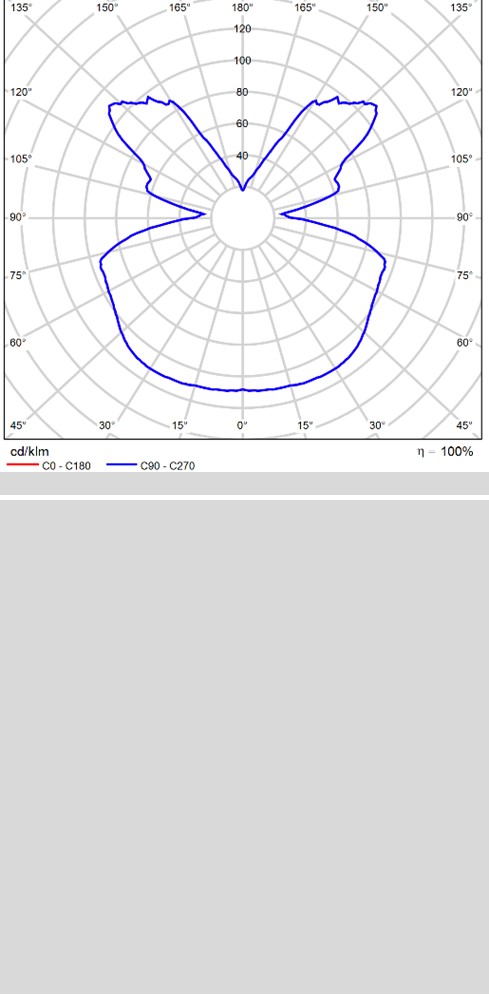
Task: Click the radial scale value 120
Action: [x=242, y=29]
